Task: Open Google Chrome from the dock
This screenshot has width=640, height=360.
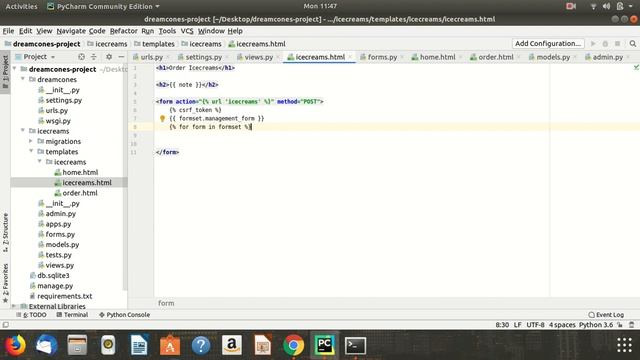Action: point(293,345)
